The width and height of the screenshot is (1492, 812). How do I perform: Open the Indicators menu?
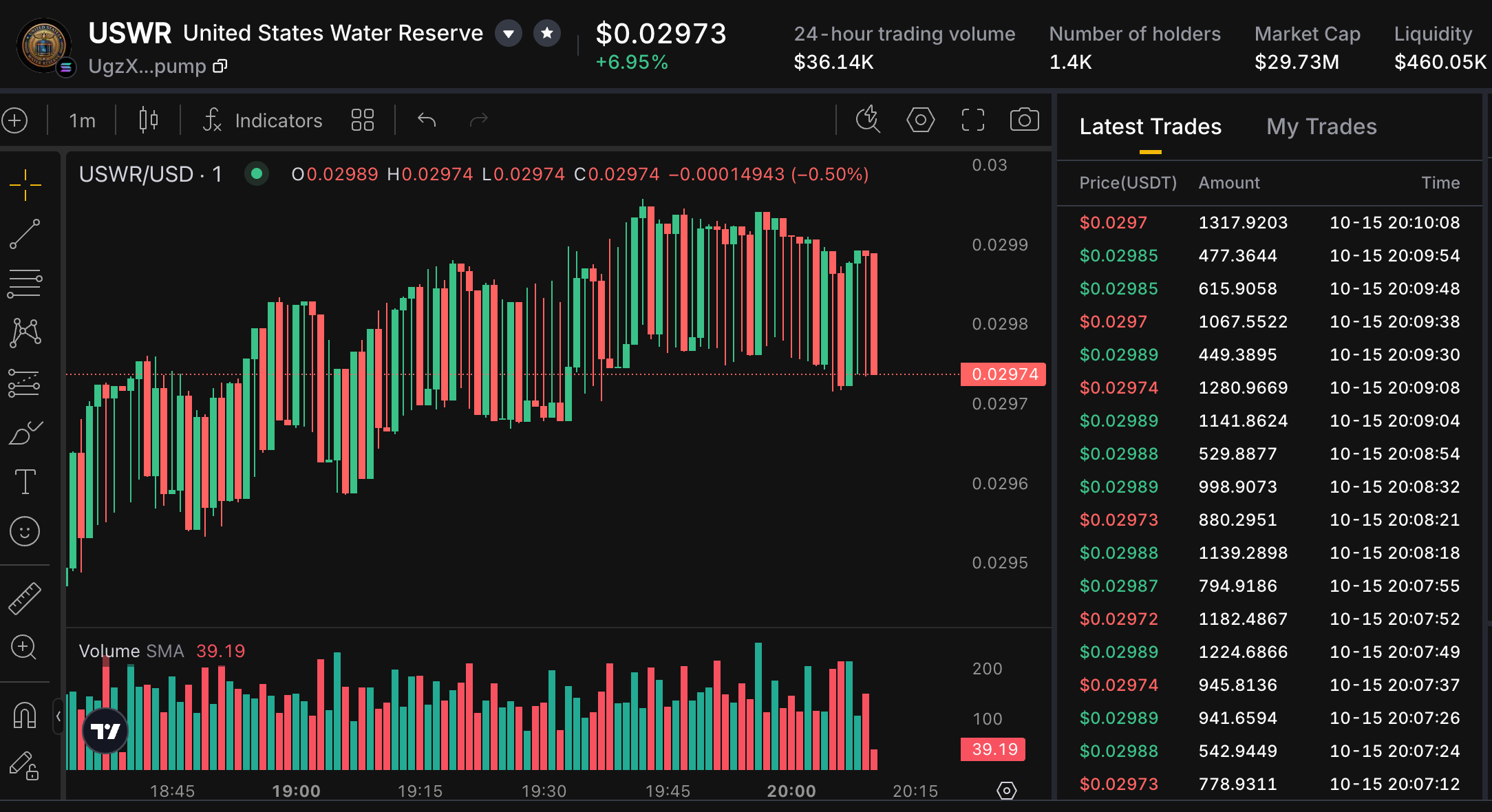tap(262, 120)
